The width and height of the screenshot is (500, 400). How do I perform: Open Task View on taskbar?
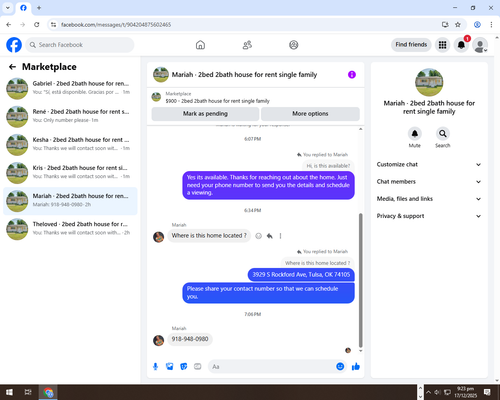tap(28, 392)
